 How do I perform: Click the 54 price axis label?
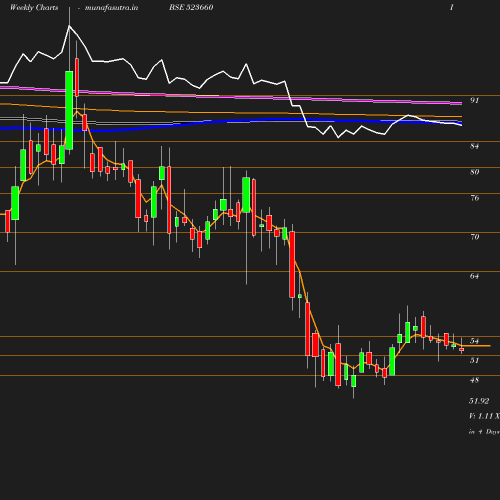(474, 341)
